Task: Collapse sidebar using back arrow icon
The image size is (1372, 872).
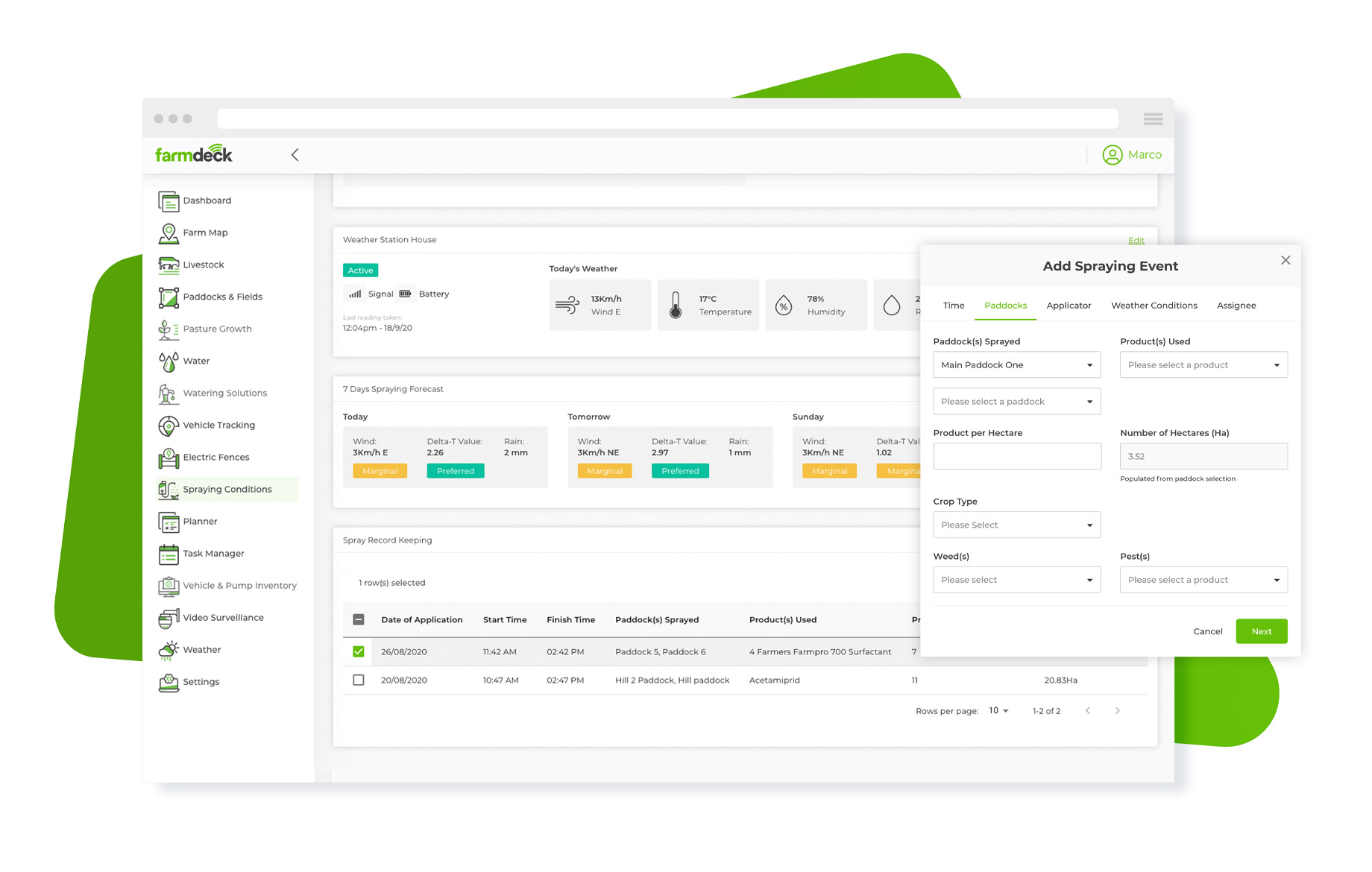Action: [295, 155]
